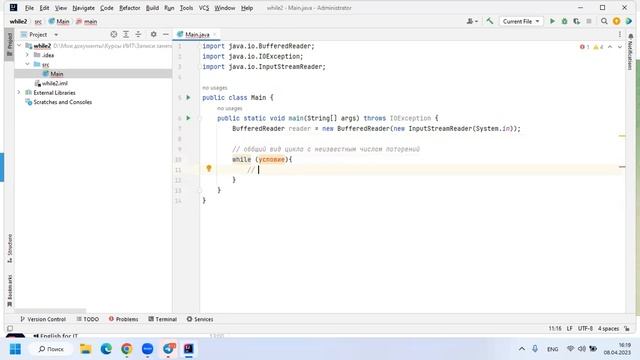Screen dimensions: 640x360
Task: Toggle the Project tool window stripe button
Action: [x=9, y=44]
